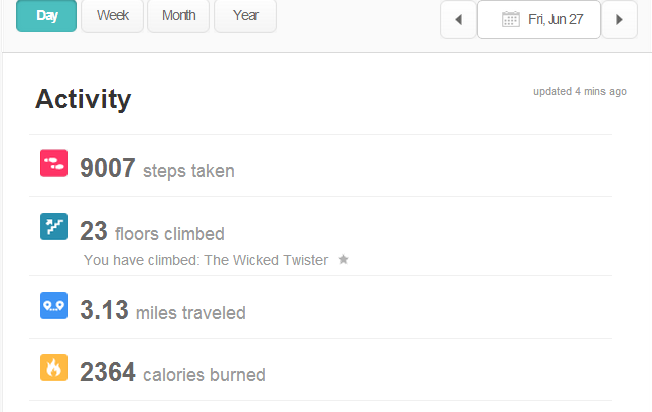The height and width of the screenshot is (412, 652).
Task: Select the Day view tab
Action: tap(46, 16)
